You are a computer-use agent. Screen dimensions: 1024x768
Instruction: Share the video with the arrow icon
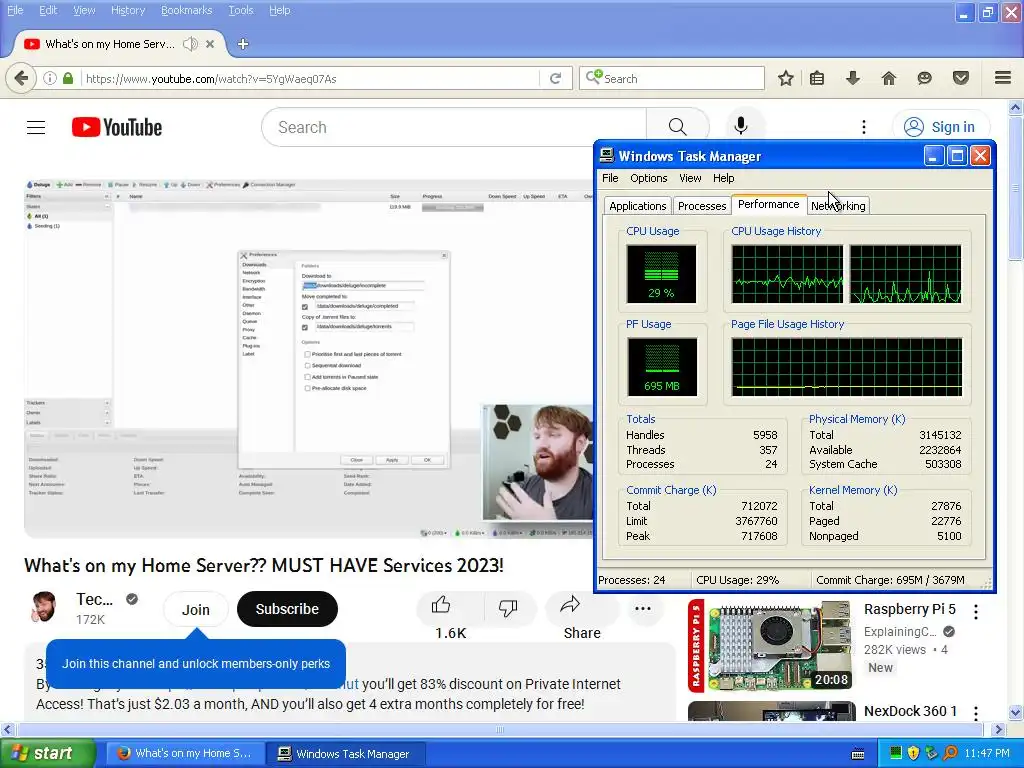click(x=570, y=605)
